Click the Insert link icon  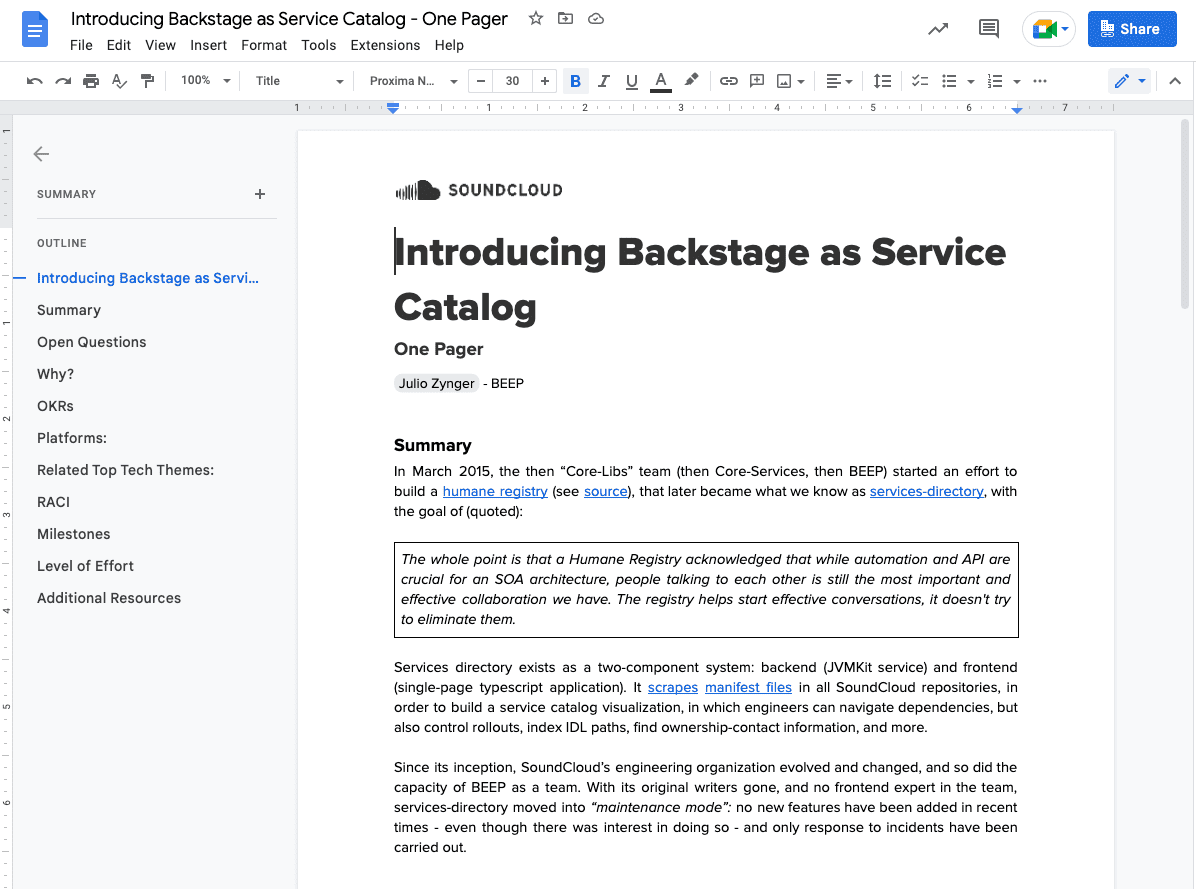pos(729,81)
